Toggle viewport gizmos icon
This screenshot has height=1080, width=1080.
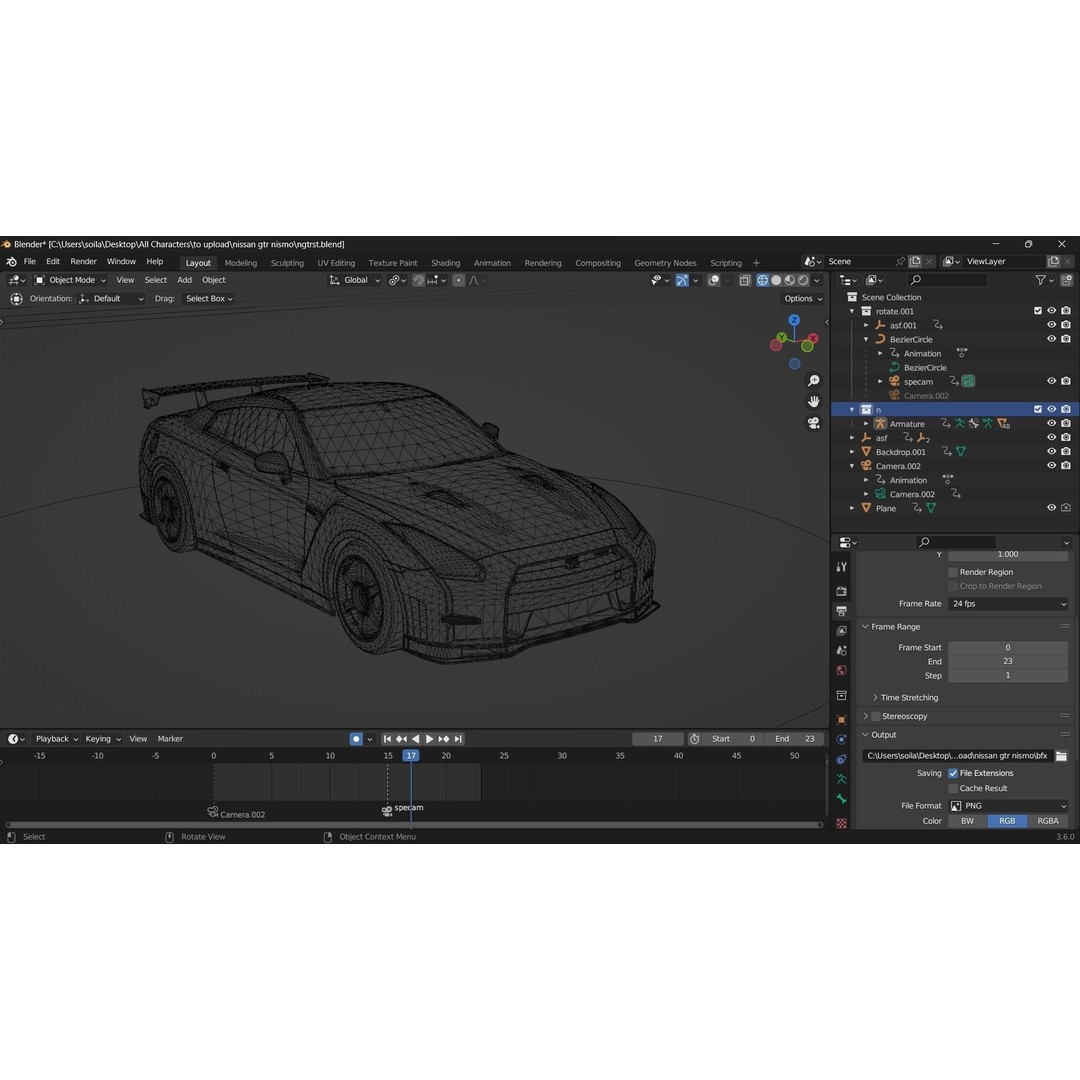[682, 280]
